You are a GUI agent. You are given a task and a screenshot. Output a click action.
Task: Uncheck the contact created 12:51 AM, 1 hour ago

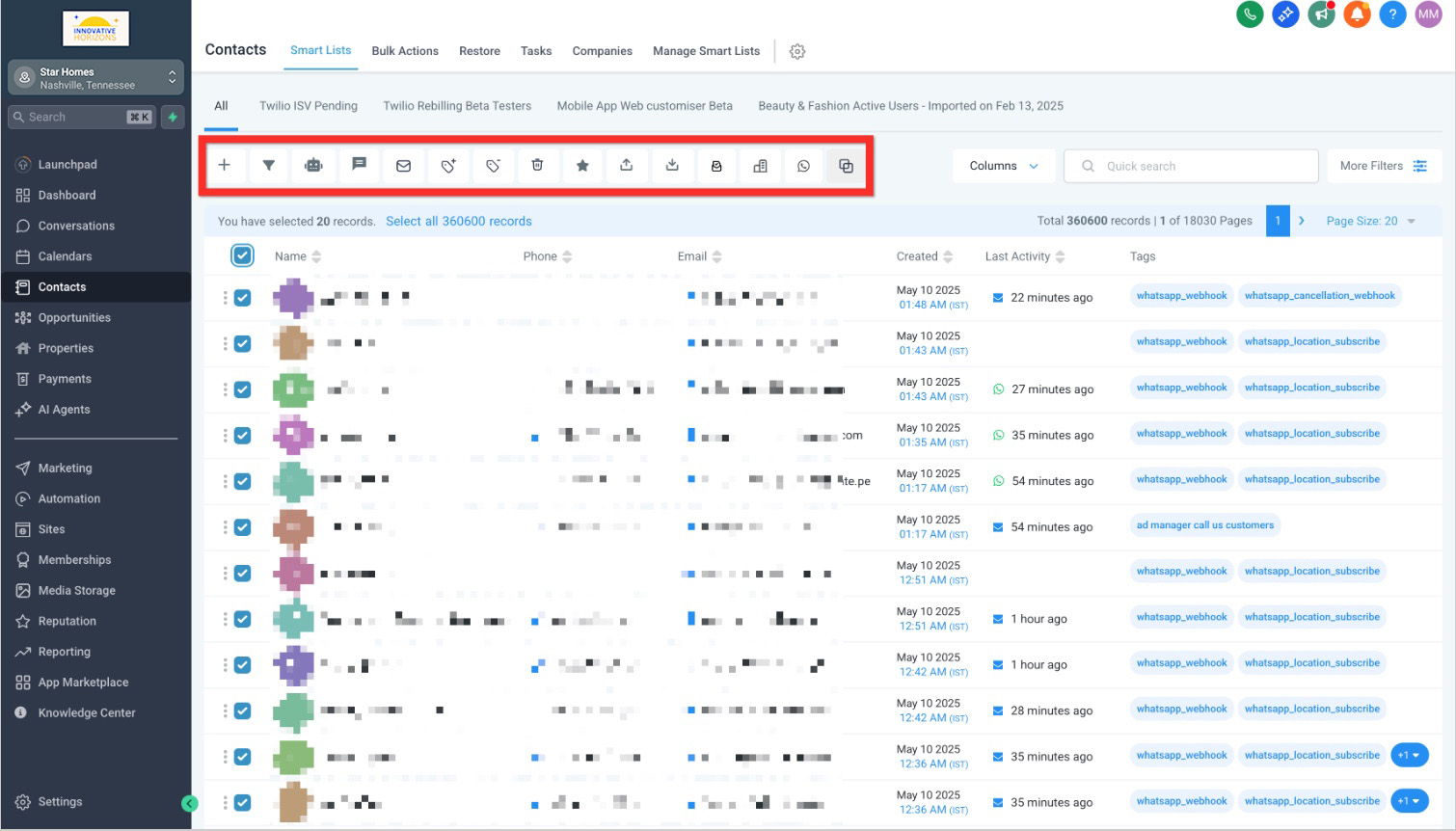[x=242, y=619]
